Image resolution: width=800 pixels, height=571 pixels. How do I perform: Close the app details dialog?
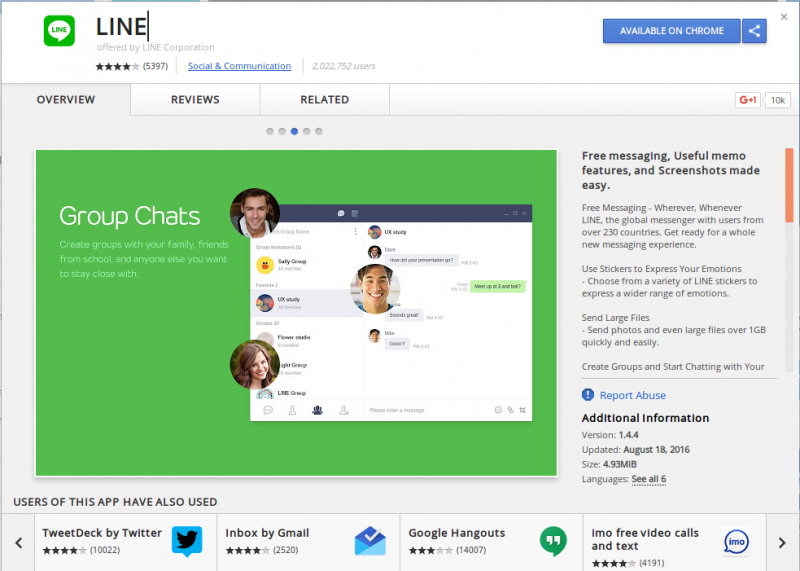(x=784, y=17)
